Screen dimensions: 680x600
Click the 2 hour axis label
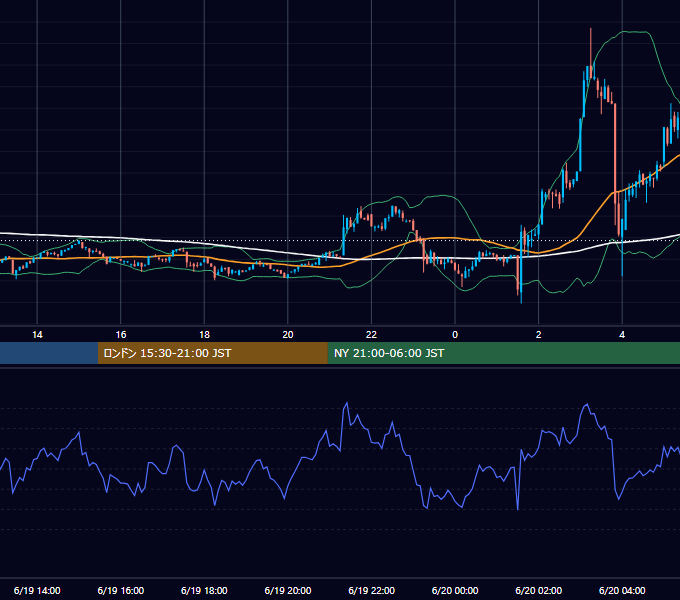click(539, 335)
